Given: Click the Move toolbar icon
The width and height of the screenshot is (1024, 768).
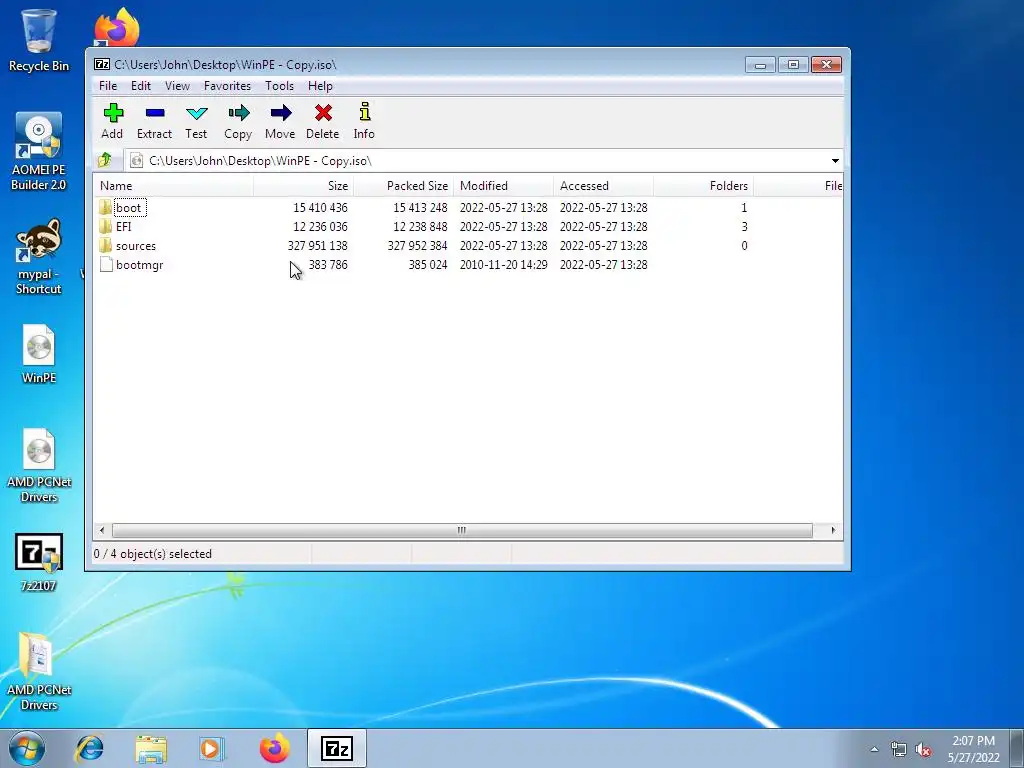Looking at the screenshot, I should [x=280, y=113].
